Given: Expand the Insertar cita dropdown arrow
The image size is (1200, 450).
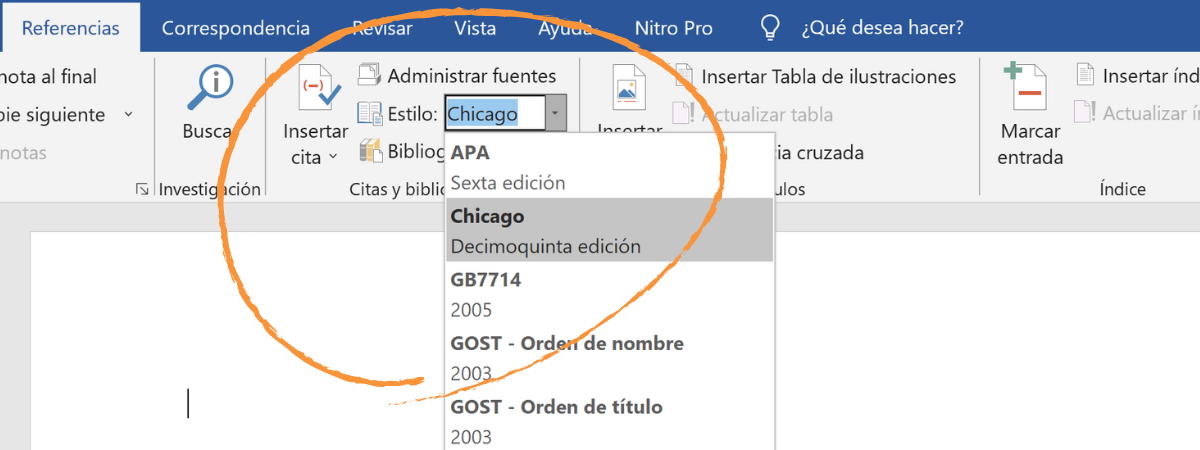Looking at the screenshot, I should click(x=331, y=158).
